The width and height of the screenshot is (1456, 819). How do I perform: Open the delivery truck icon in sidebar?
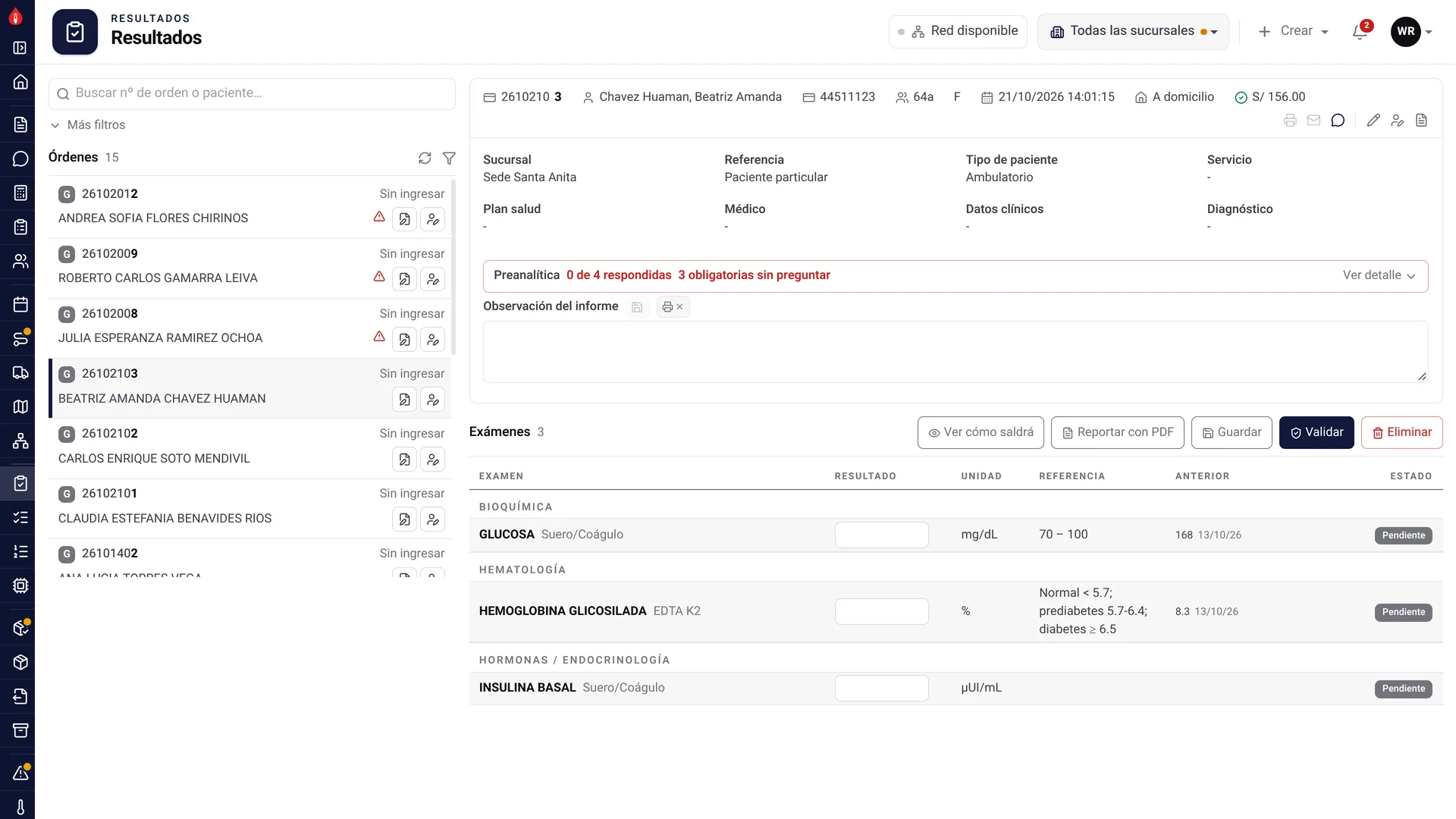20,372
